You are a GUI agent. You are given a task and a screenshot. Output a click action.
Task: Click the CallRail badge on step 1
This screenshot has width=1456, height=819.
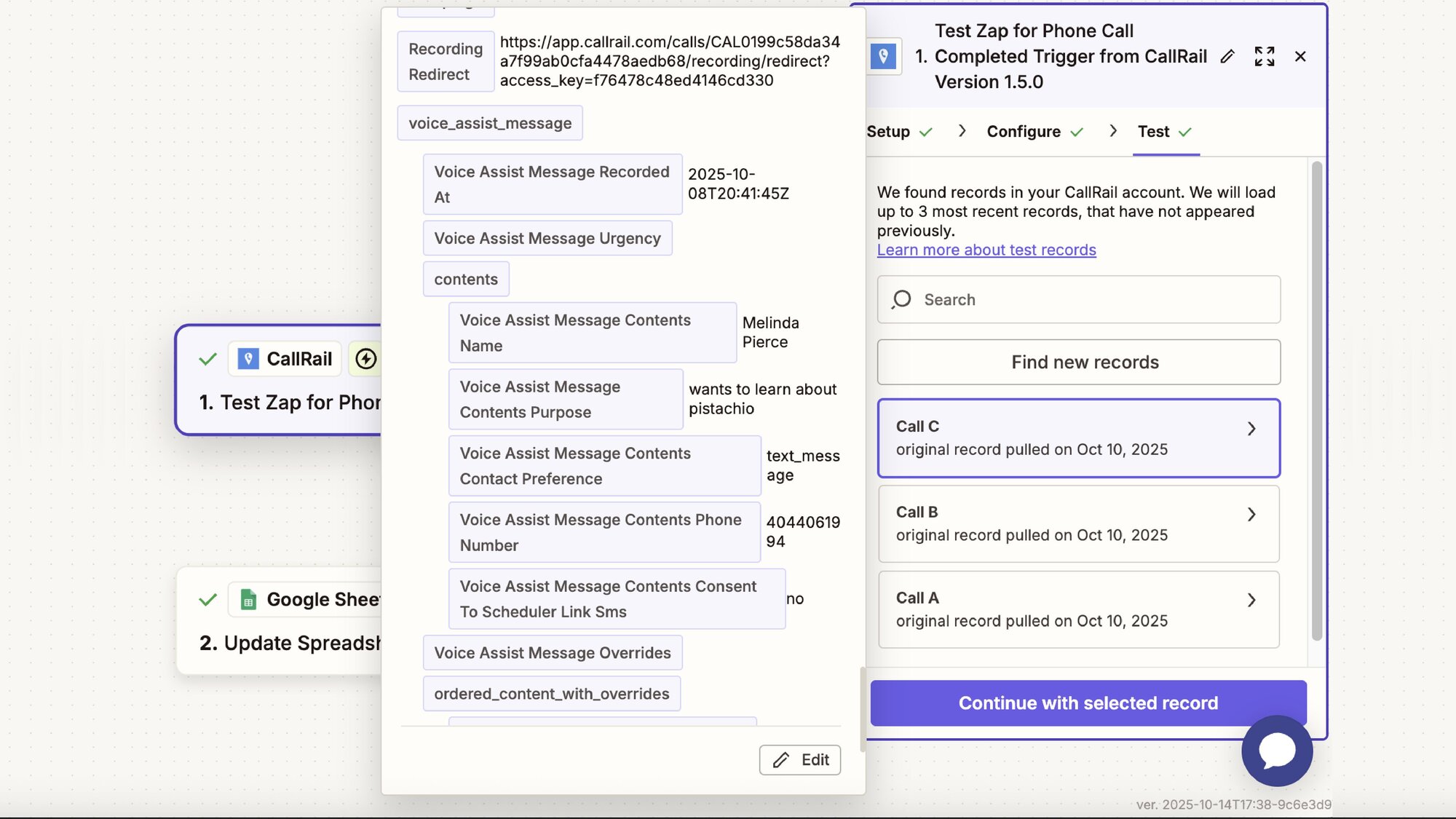point(285,359)
